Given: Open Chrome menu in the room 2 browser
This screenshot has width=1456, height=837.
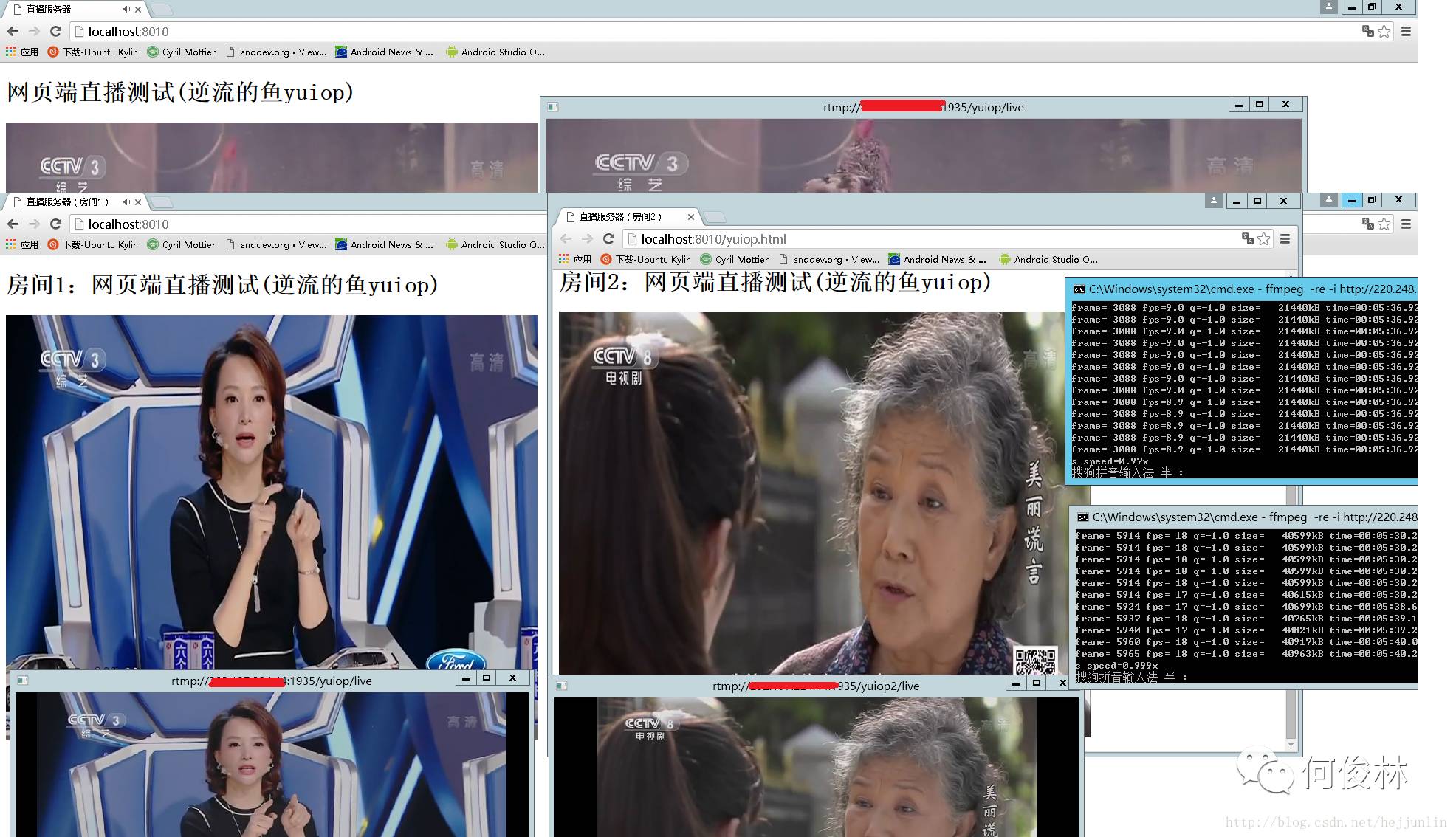Looking at the screenshot, I should coord(1285,238).
